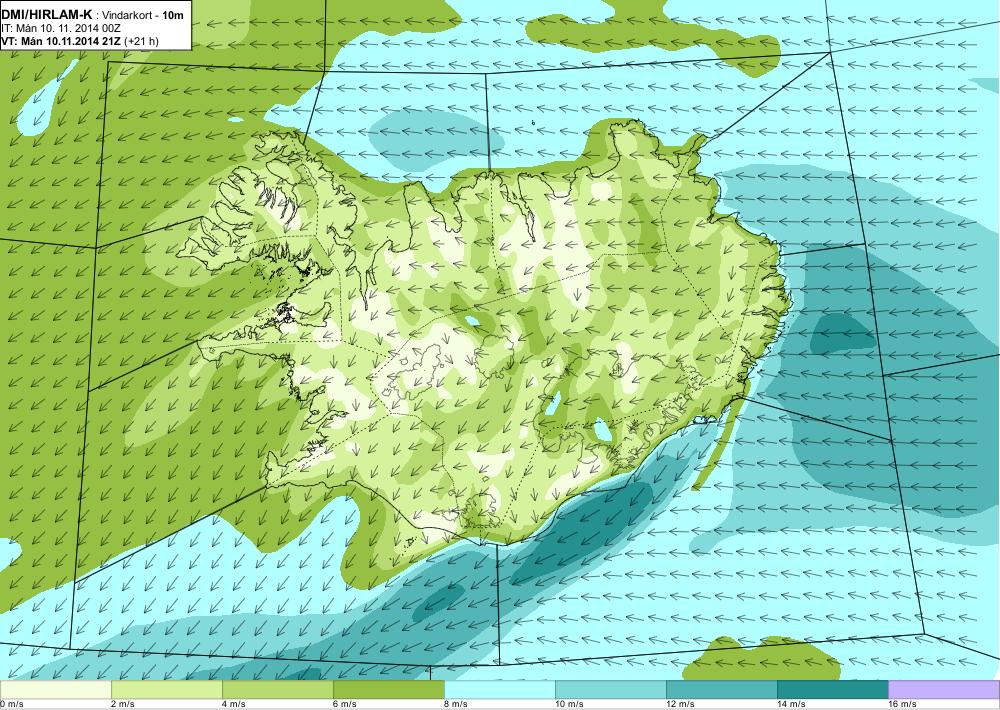
Task: Select the '12 m/s' legend label
Action: click(x=680, y=704)
